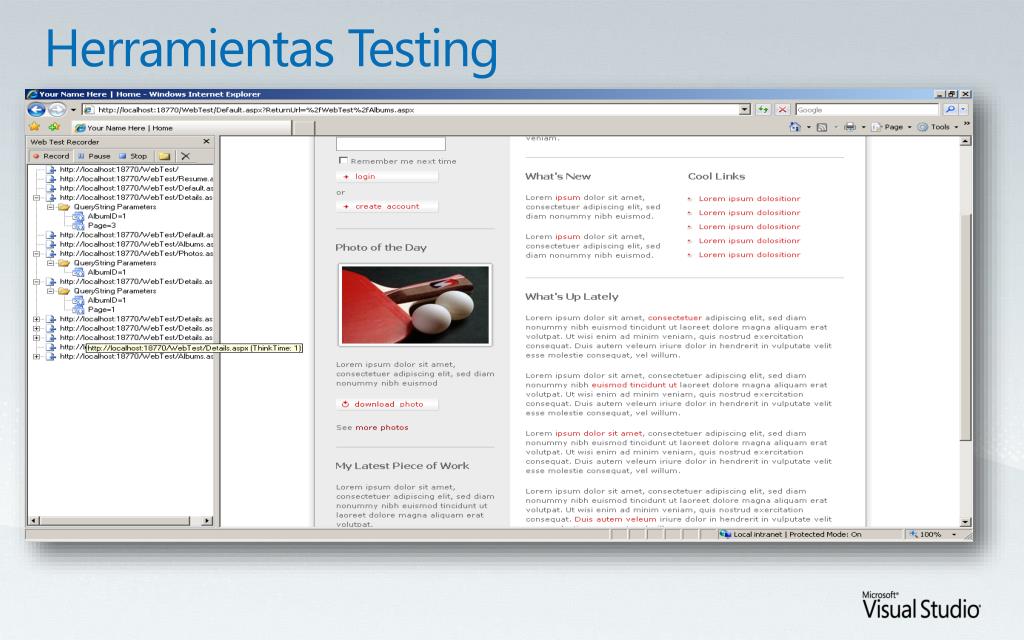Select the http://localhost:18770/WebTest/ request
The image size is (1024, 640).
[118, 169]
